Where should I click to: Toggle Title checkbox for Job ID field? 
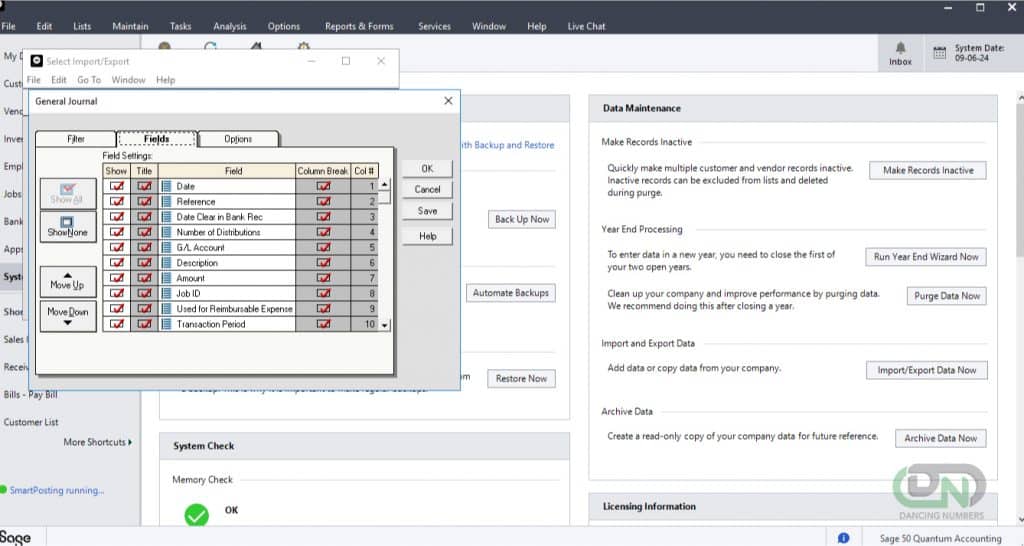(144, 293)
